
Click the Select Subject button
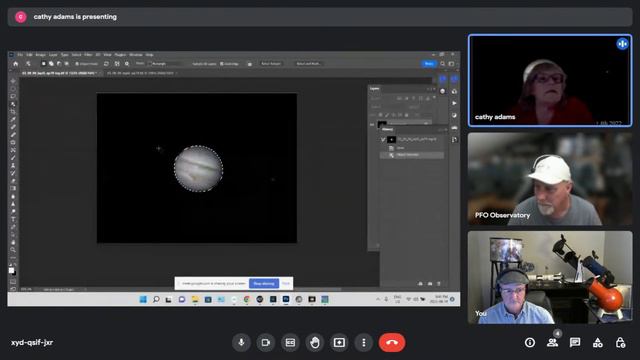[271, 64]
